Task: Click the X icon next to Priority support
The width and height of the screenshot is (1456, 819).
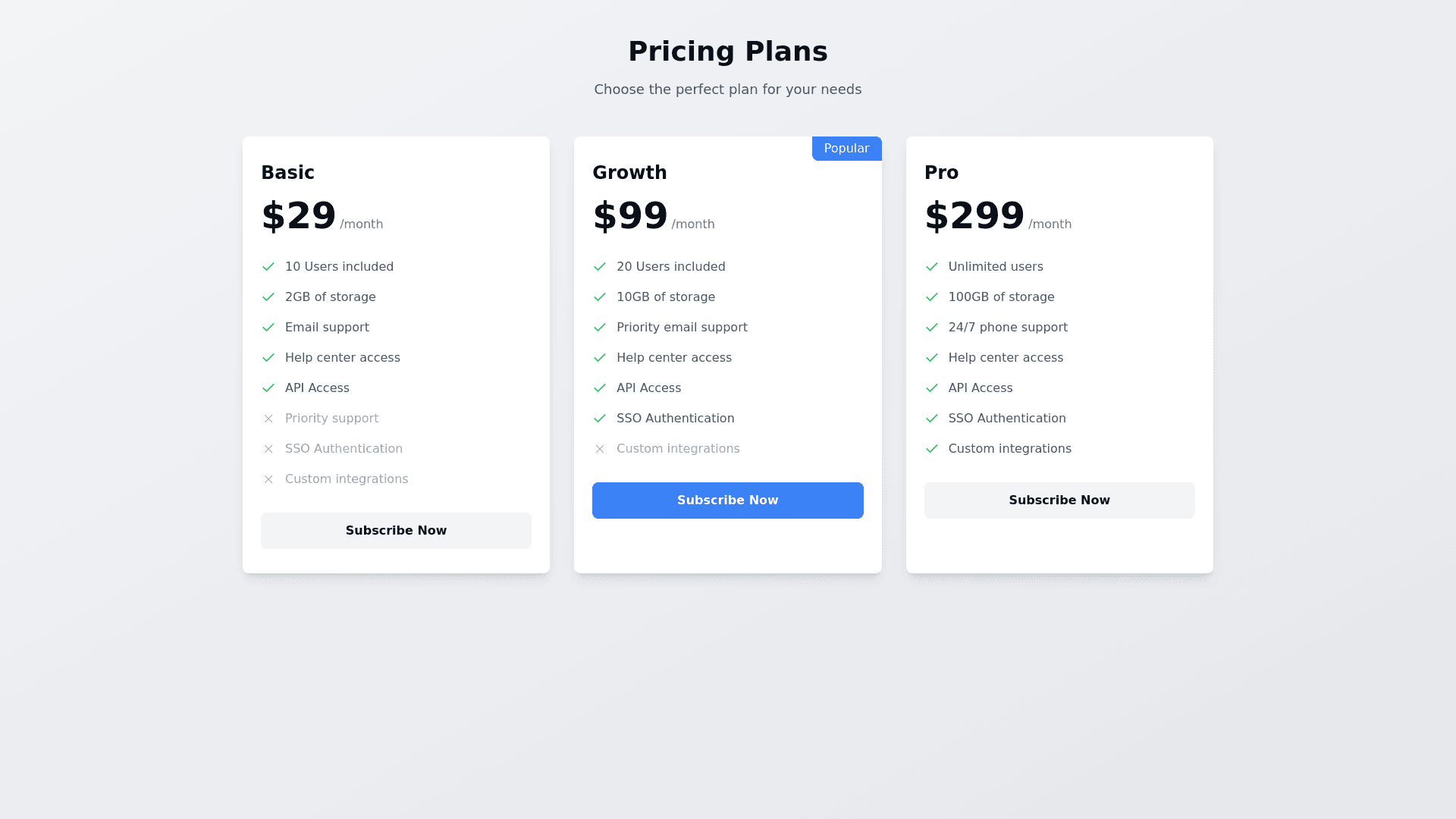Action: click(268, 419)
